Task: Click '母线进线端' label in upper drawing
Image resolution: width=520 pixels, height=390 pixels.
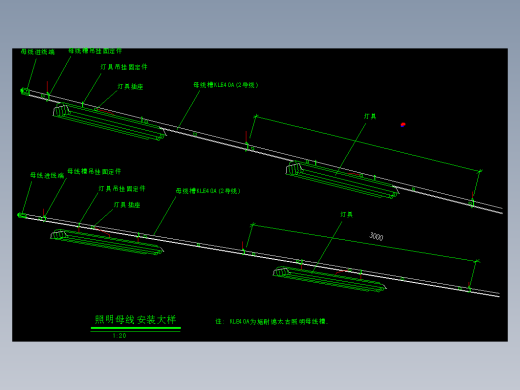Action: (38, 52)
